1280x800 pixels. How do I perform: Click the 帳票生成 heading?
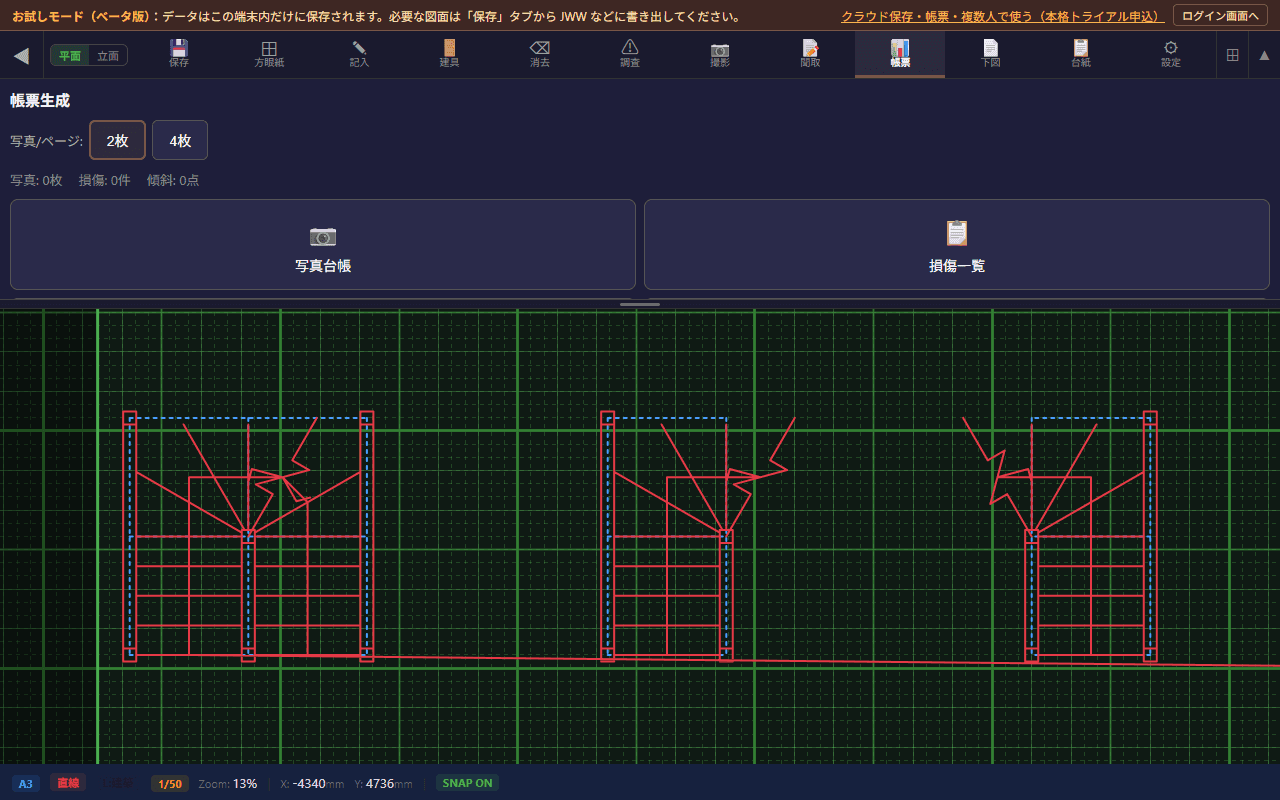(40, 101)
